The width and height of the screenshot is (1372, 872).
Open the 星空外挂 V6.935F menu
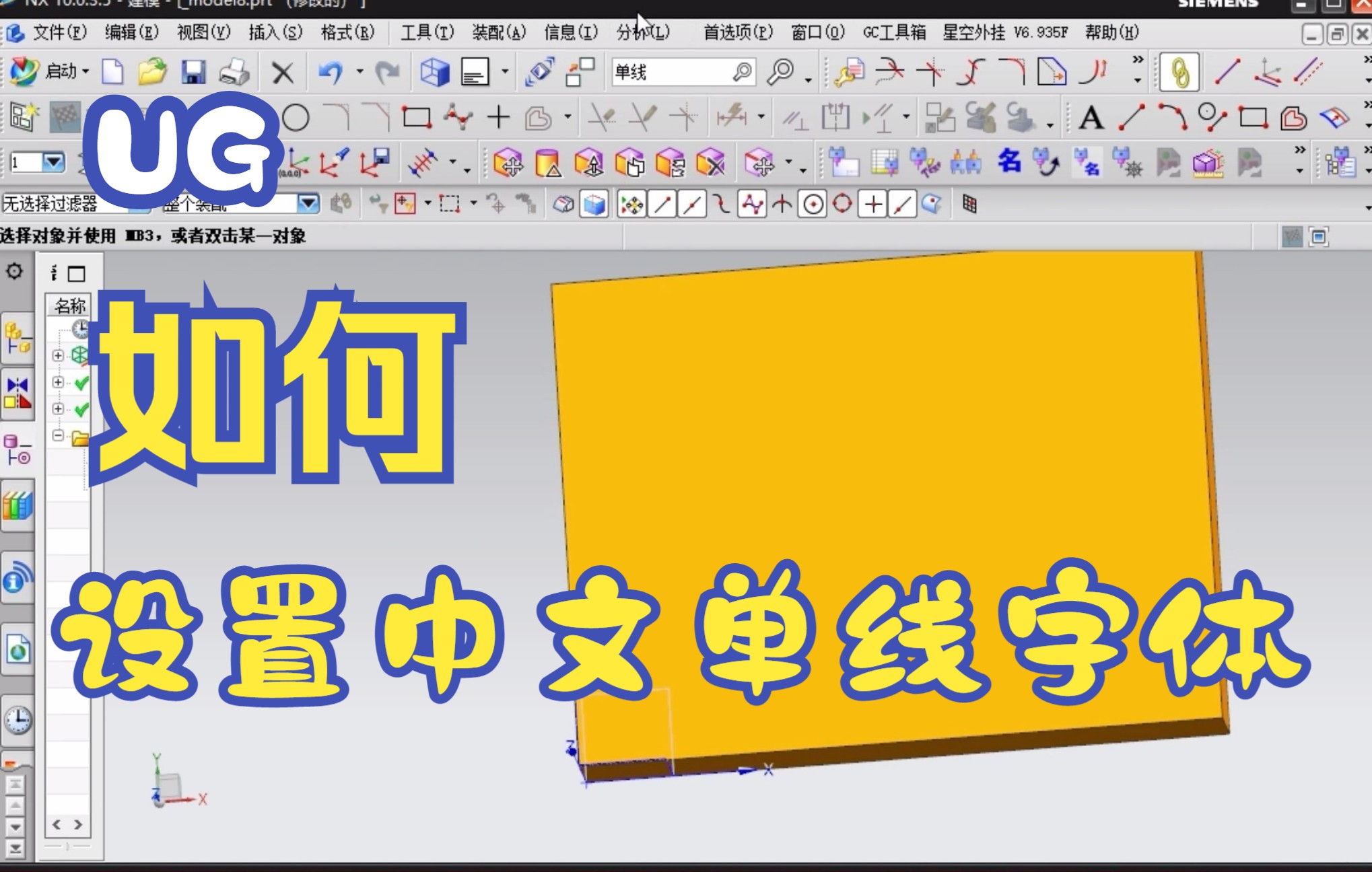click(1004, 32)
